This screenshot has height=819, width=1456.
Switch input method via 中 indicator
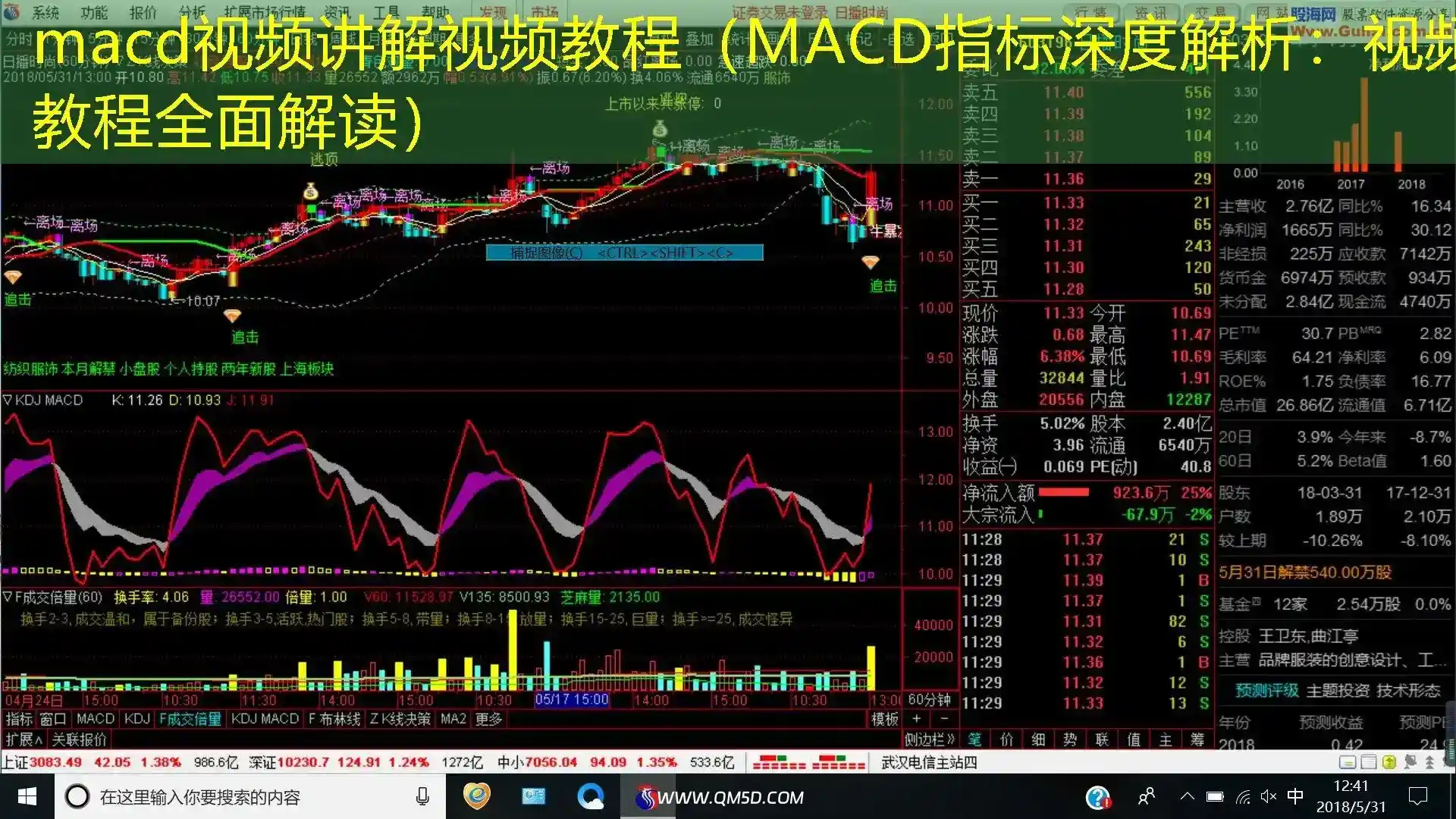click(x=1295, y=796)
